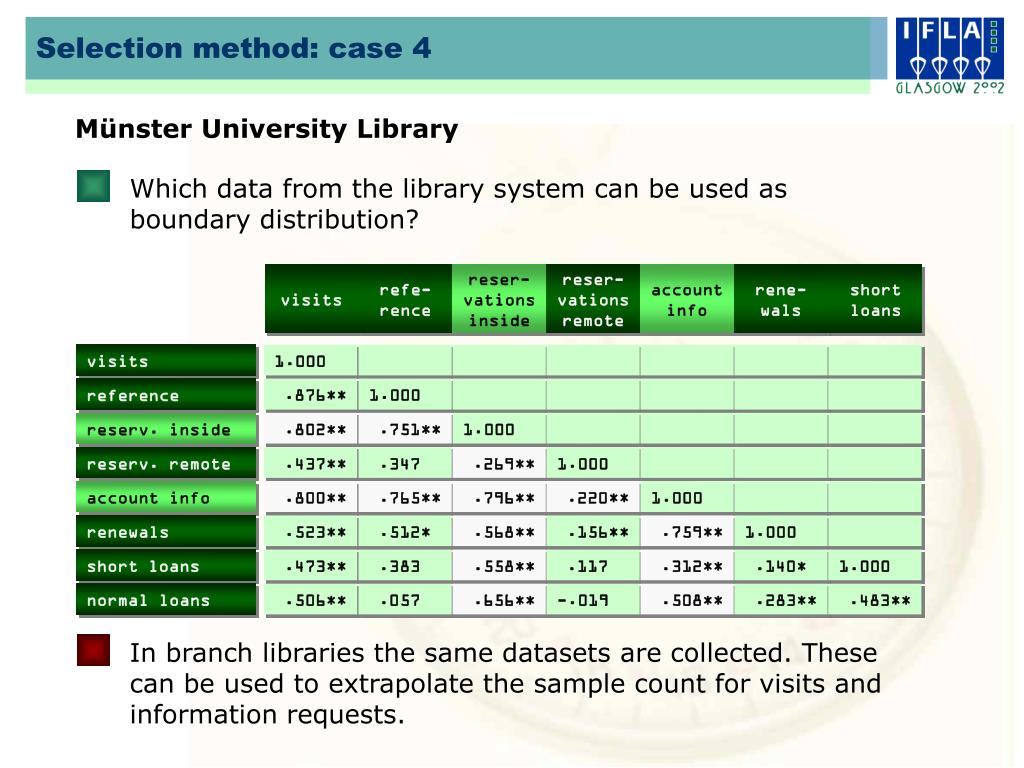
Task: Select the cell '.796**'
Action: (x=499, y=498)
